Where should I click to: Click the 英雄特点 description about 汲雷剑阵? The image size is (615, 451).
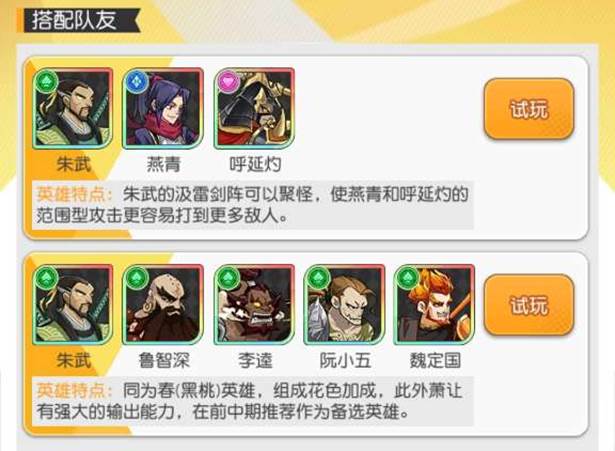tap(253, 205)
